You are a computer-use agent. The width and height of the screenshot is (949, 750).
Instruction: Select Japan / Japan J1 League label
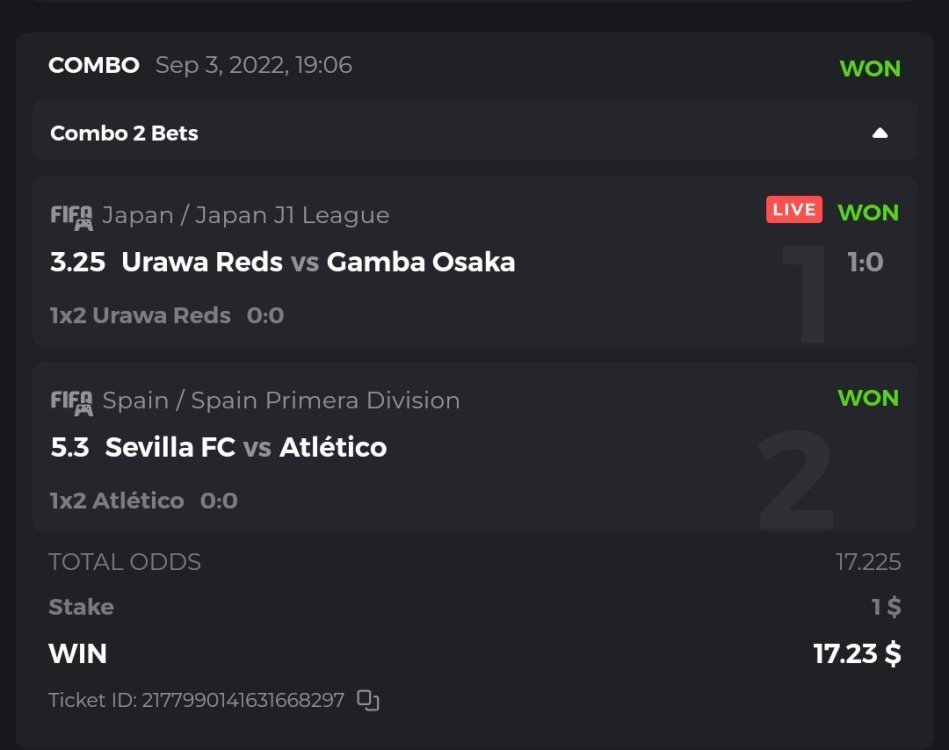click(246, 215)
